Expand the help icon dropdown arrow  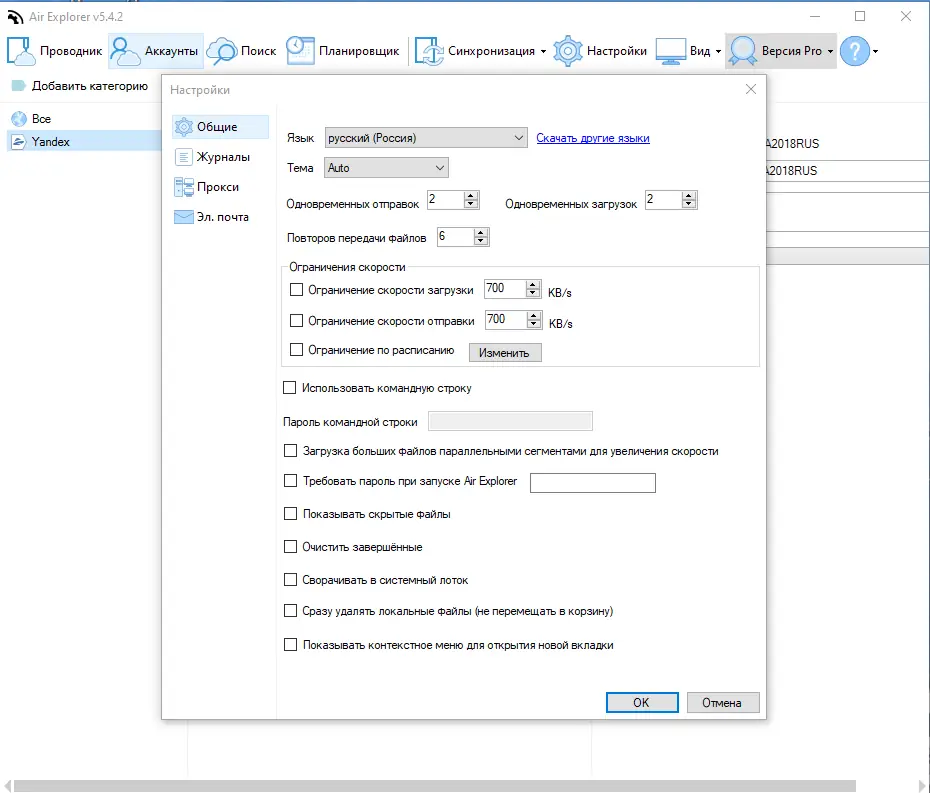coord(875,52)
